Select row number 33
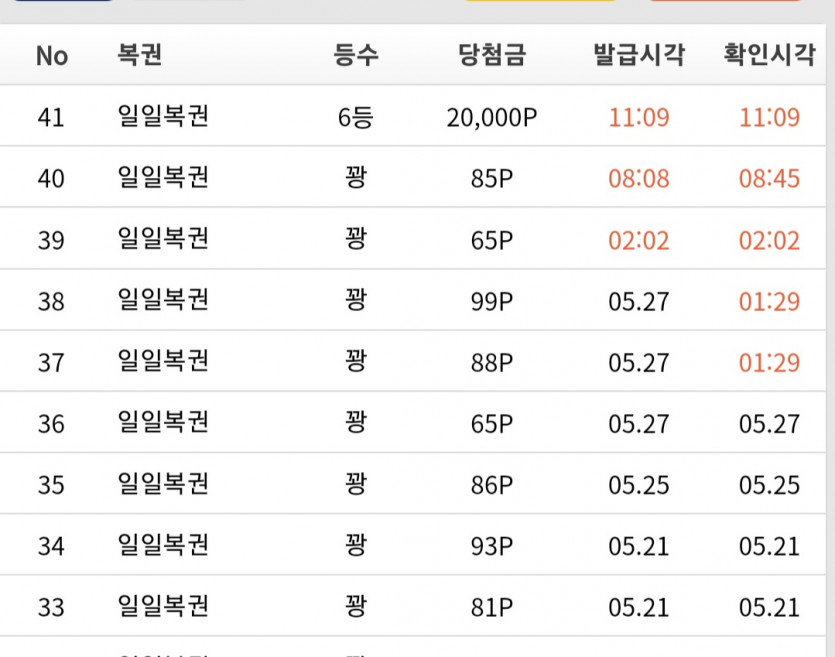Image resolution: width=835 pixels, height=657 pixels. 51,607
